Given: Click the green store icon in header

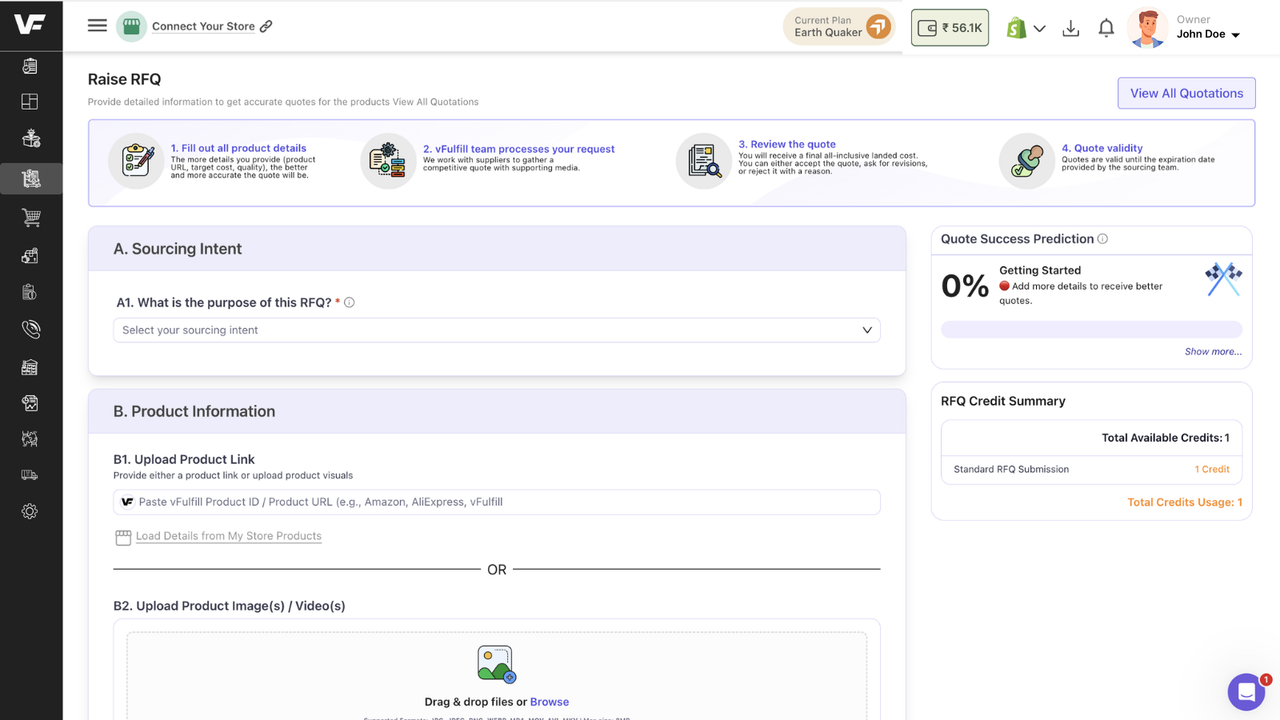Looking at the screenshot, I should tap(131, 26).
